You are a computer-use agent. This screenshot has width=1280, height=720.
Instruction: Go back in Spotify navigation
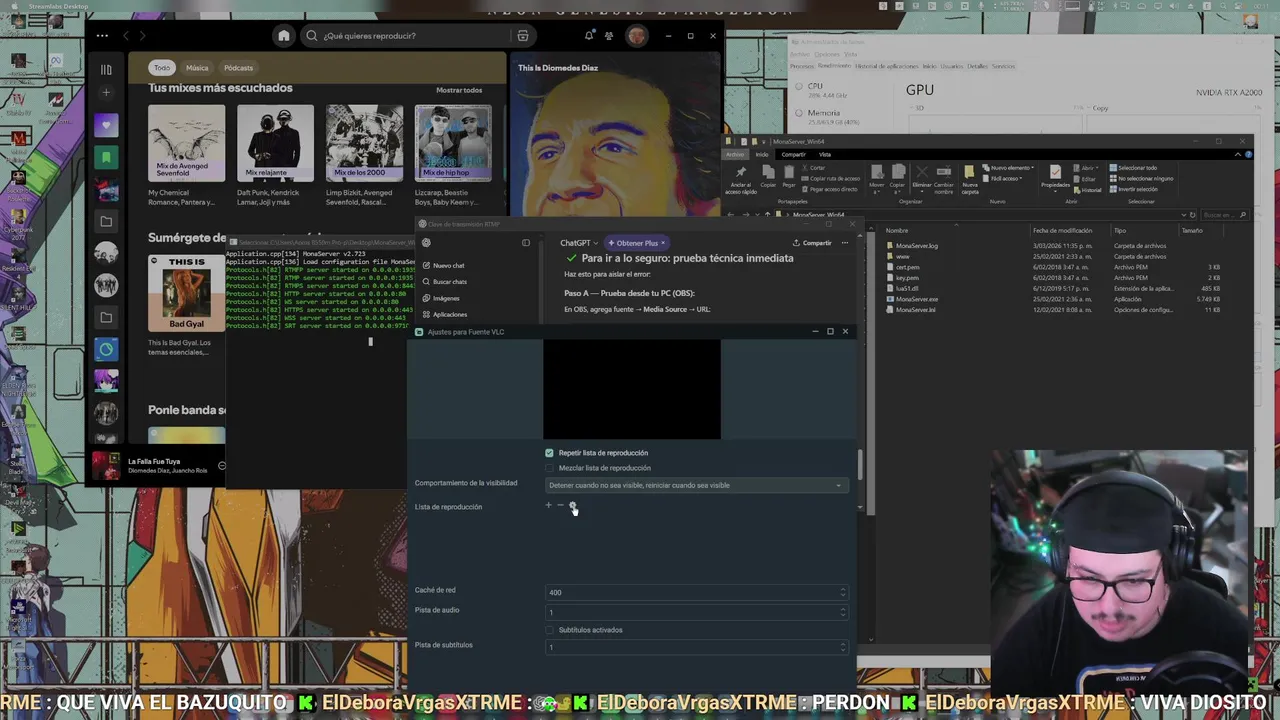point(126,36)
